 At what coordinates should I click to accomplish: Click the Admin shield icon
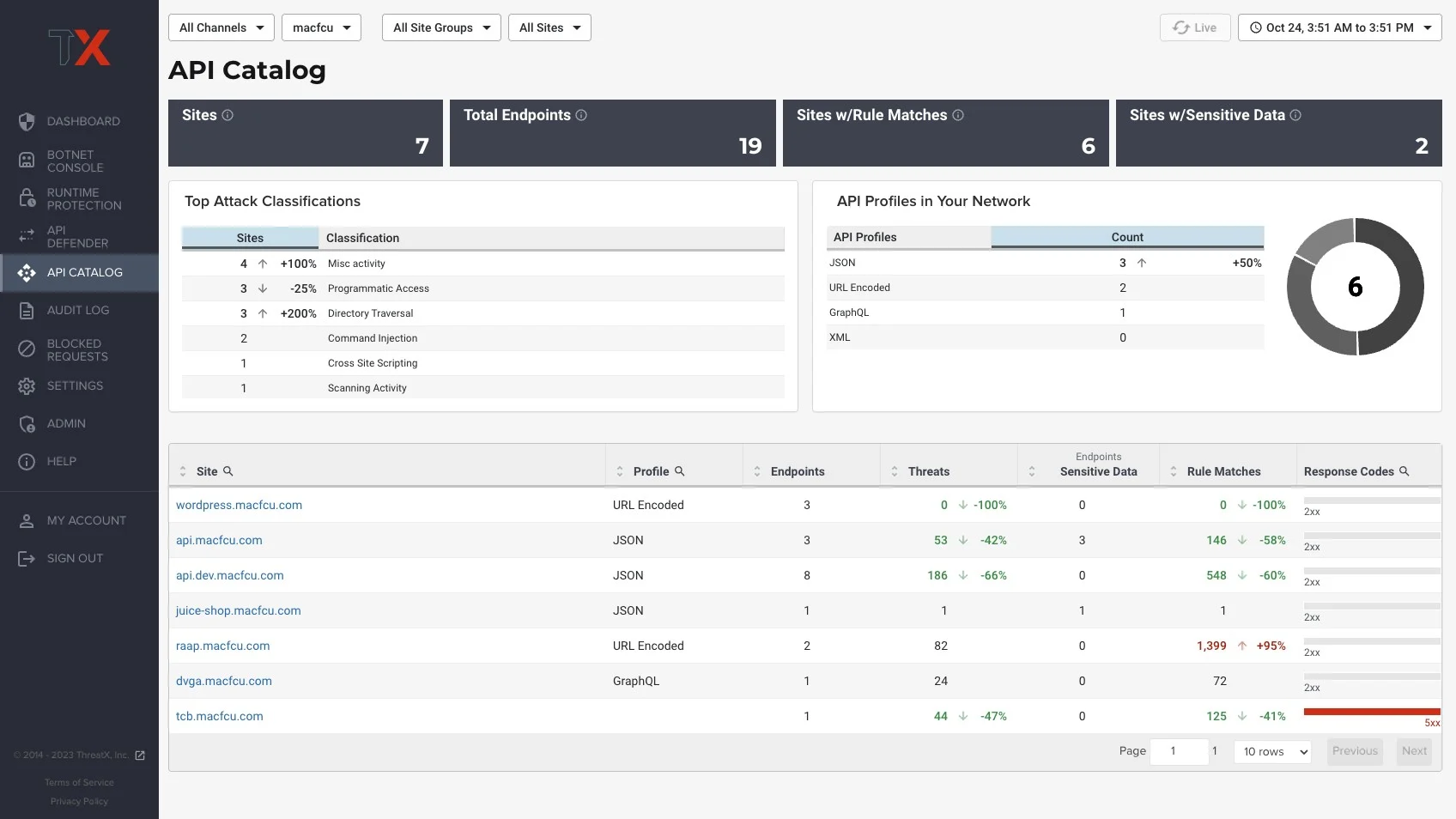tap(27, 424)
